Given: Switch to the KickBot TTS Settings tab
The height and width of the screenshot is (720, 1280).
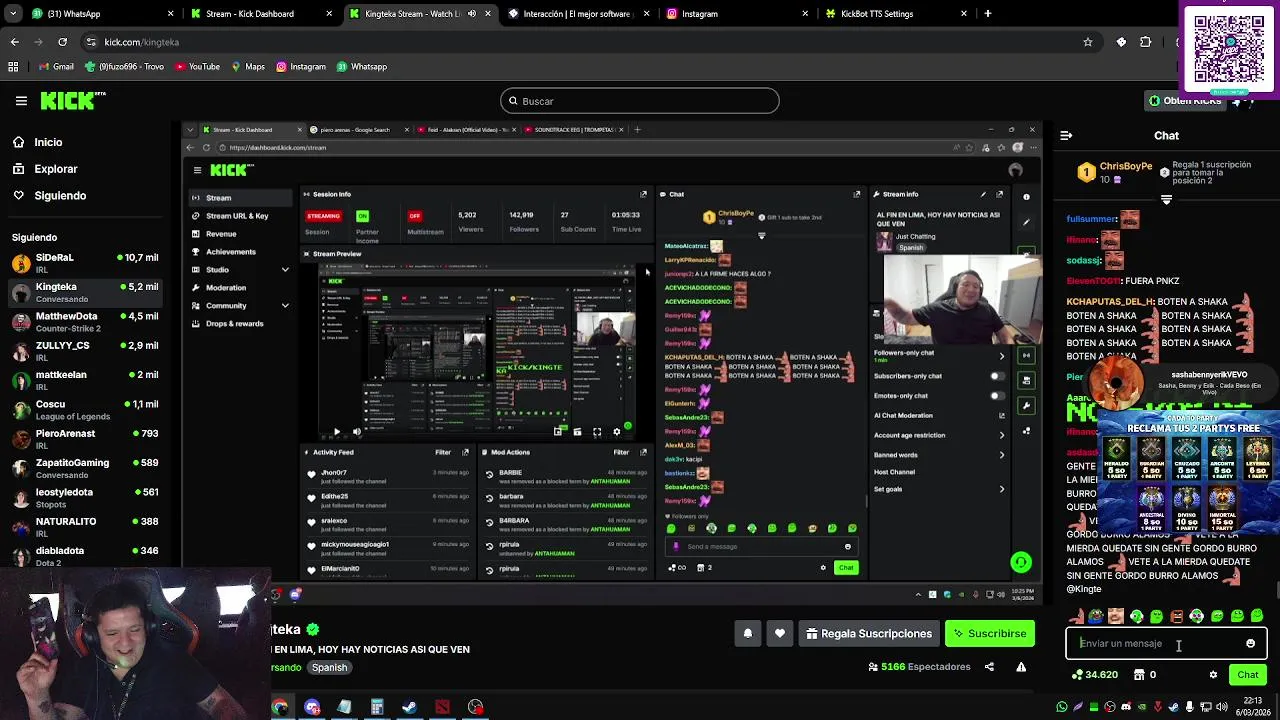Looking at the screenshot, I should (x=896, y=14).
